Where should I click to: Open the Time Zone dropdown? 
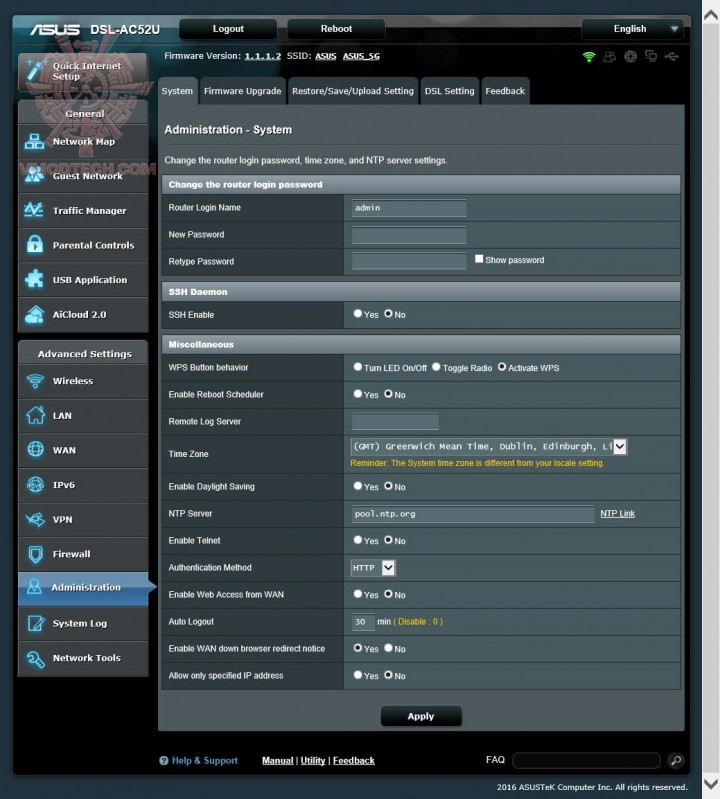[489, 446]
